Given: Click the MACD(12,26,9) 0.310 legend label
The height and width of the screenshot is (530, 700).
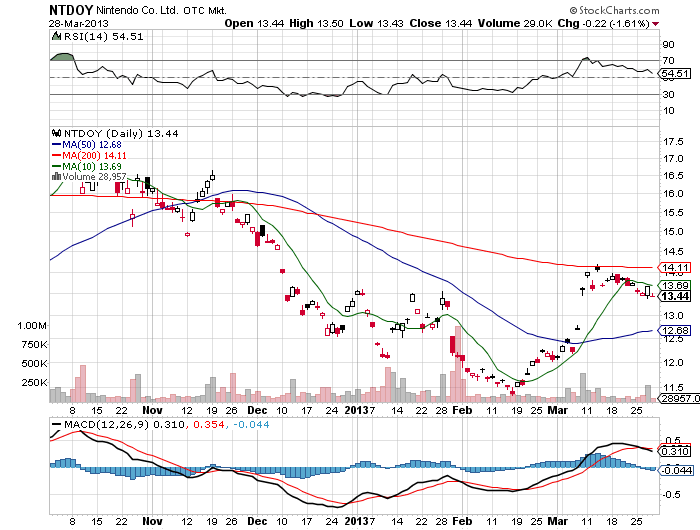Looking at the screenshot, I should (x=124, y=425).
